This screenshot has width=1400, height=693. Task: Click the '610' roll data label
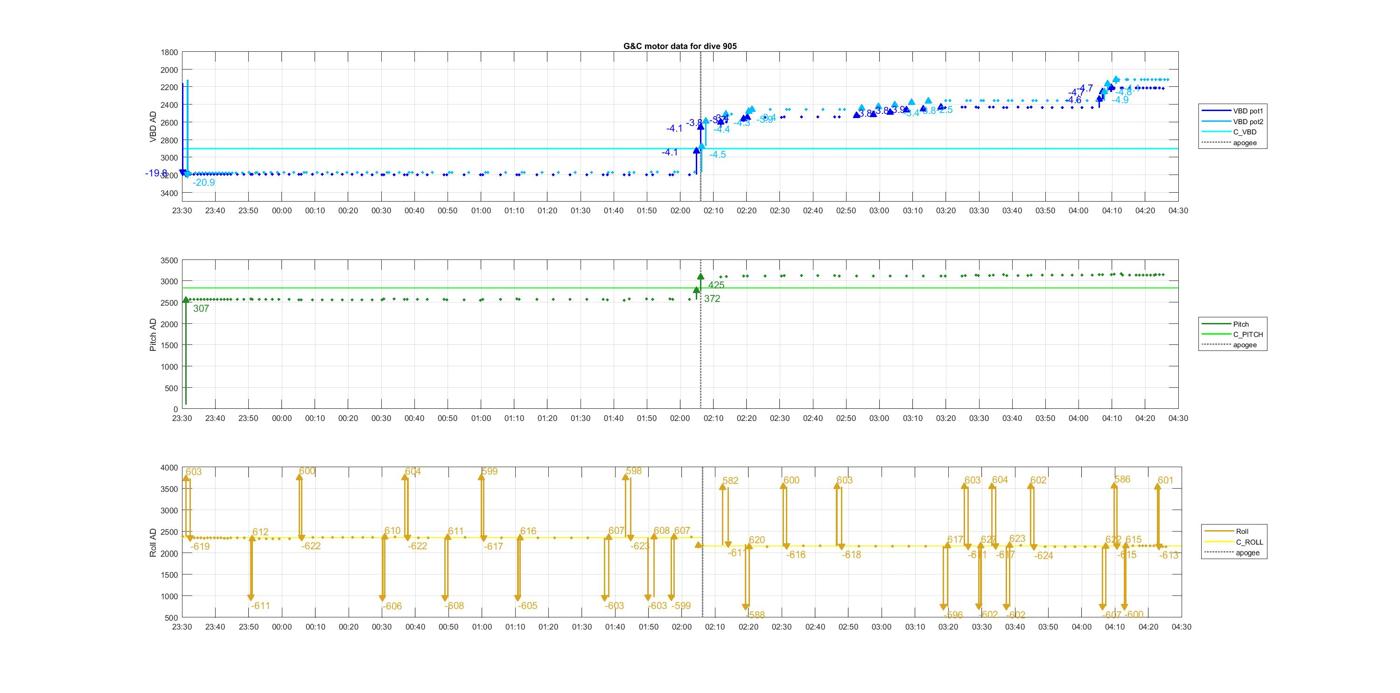[393, 531]
